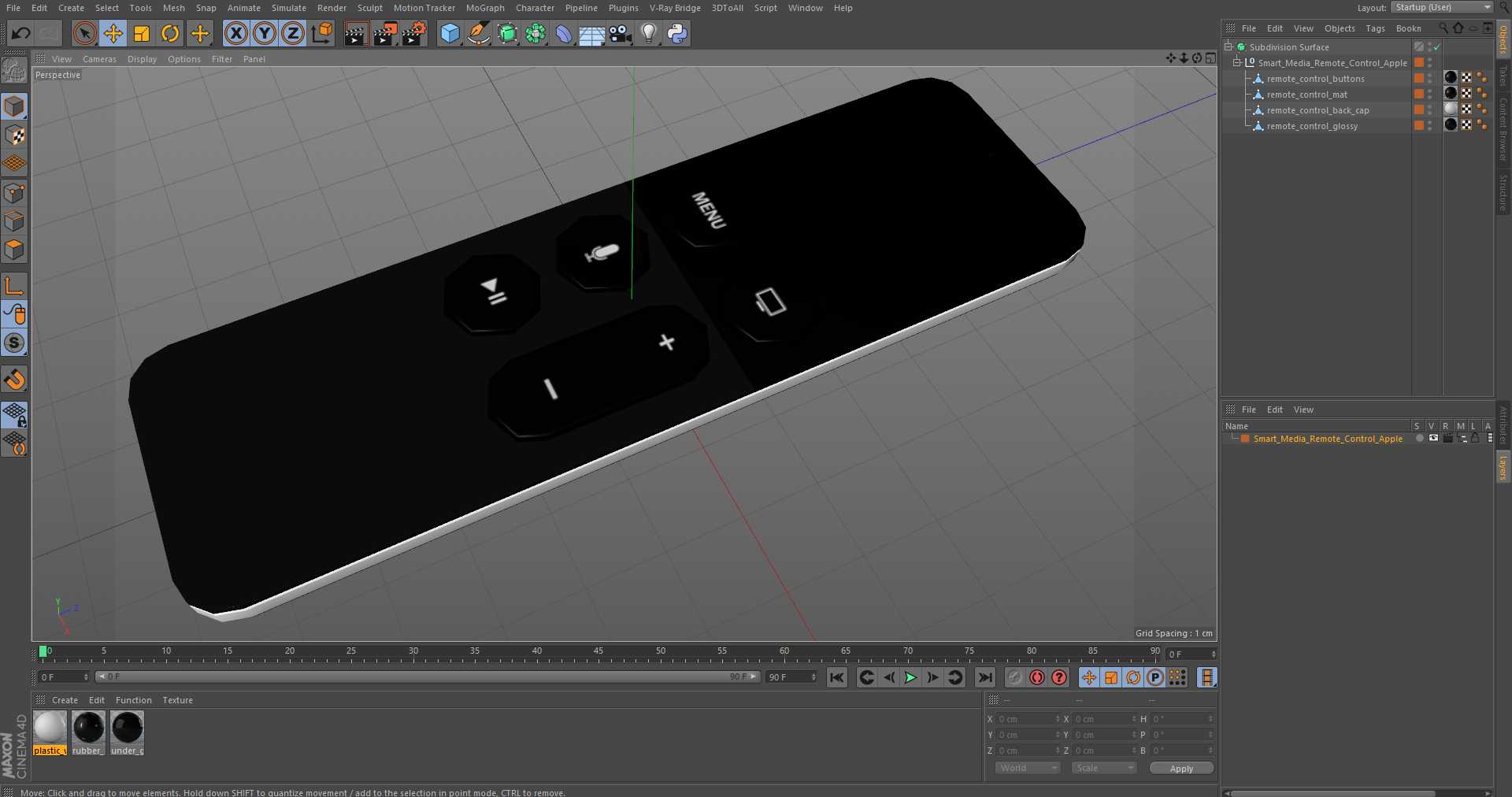
Task: Open the Array modeling objects icon
Action: [x=535, y=33]
